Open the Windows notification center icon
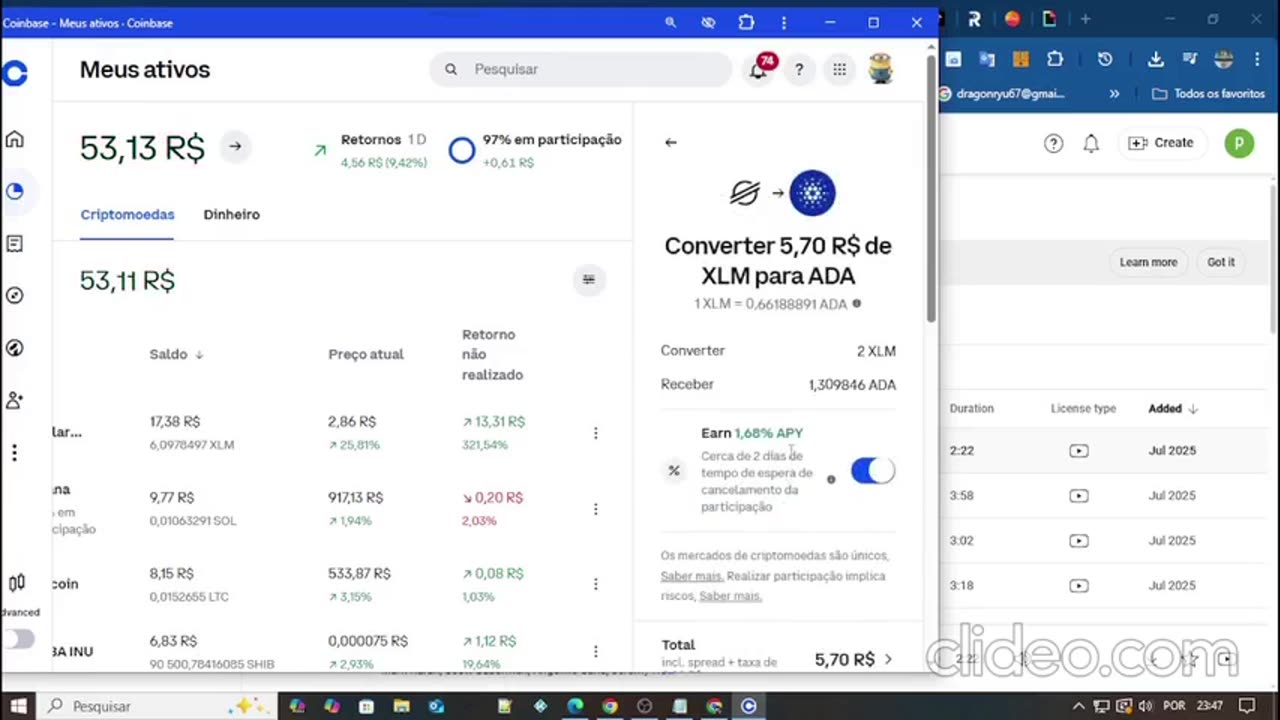This screenshot has height=720, width=1280. tap(1246, 706)
